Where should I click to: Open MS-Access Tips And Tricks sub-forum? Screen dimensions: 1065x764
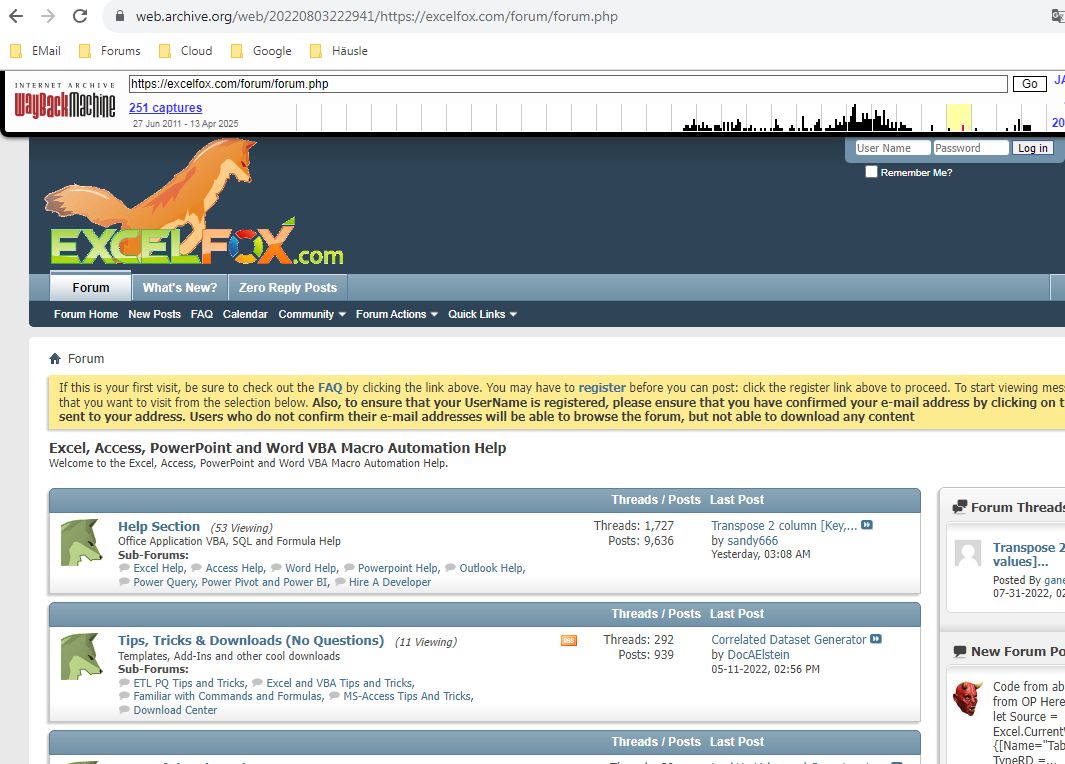coord(407,696)
